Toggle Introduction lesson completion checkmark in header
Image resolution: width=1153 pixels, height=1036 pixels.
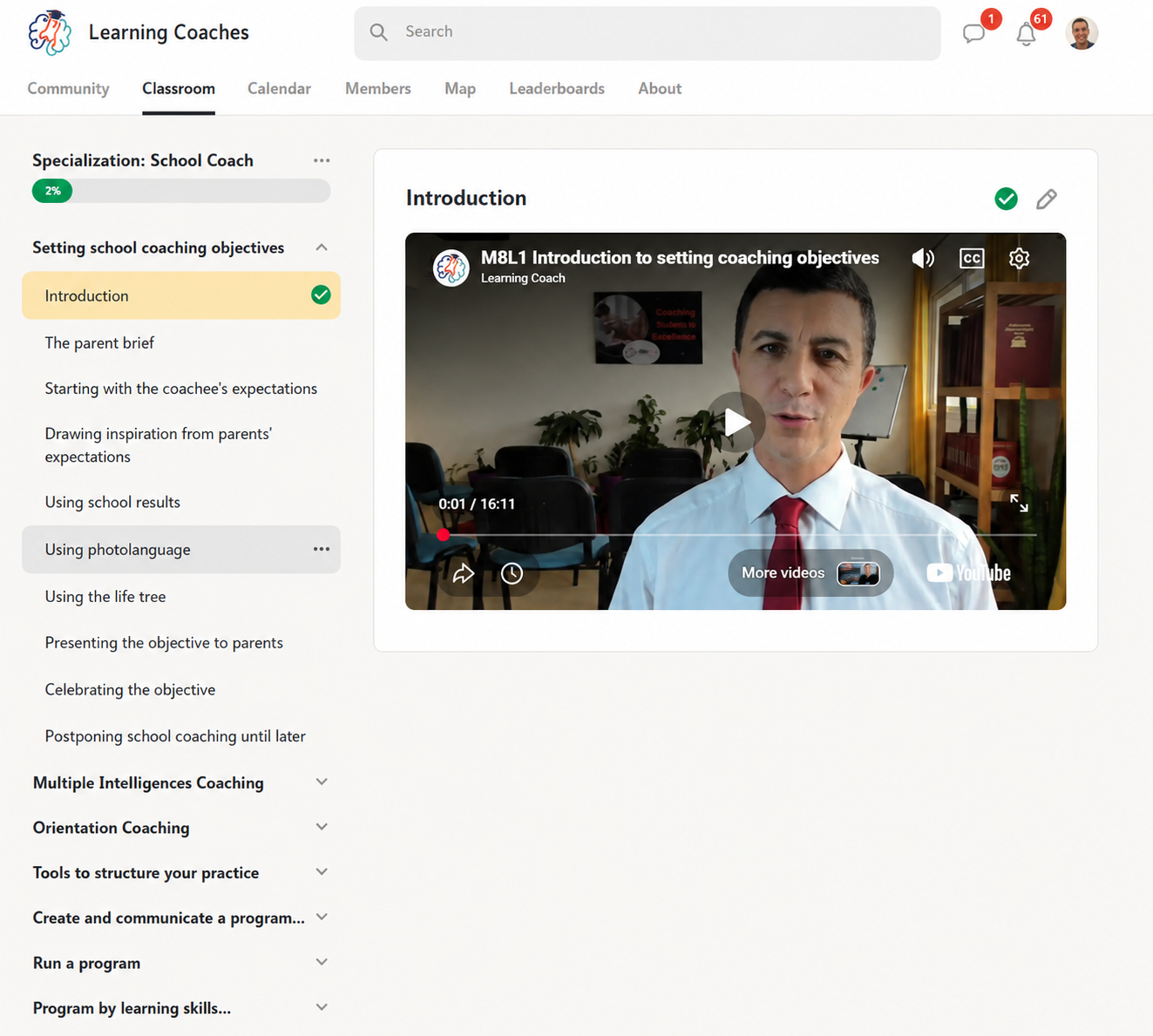1006,199
